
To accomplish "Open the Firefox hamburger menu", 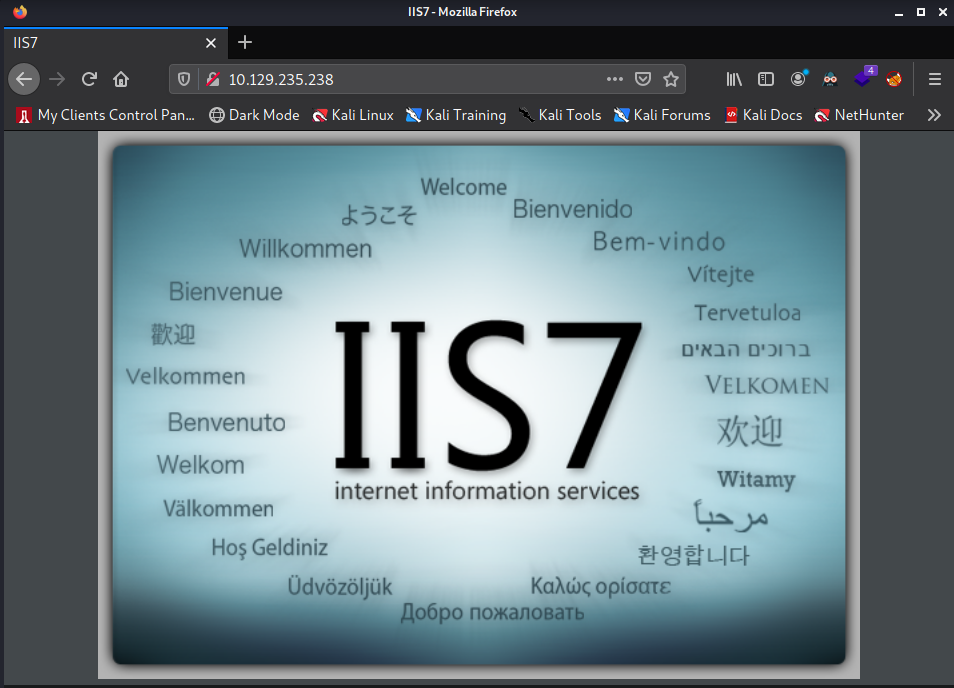I will pyautogui.click(x=935, y=79).
